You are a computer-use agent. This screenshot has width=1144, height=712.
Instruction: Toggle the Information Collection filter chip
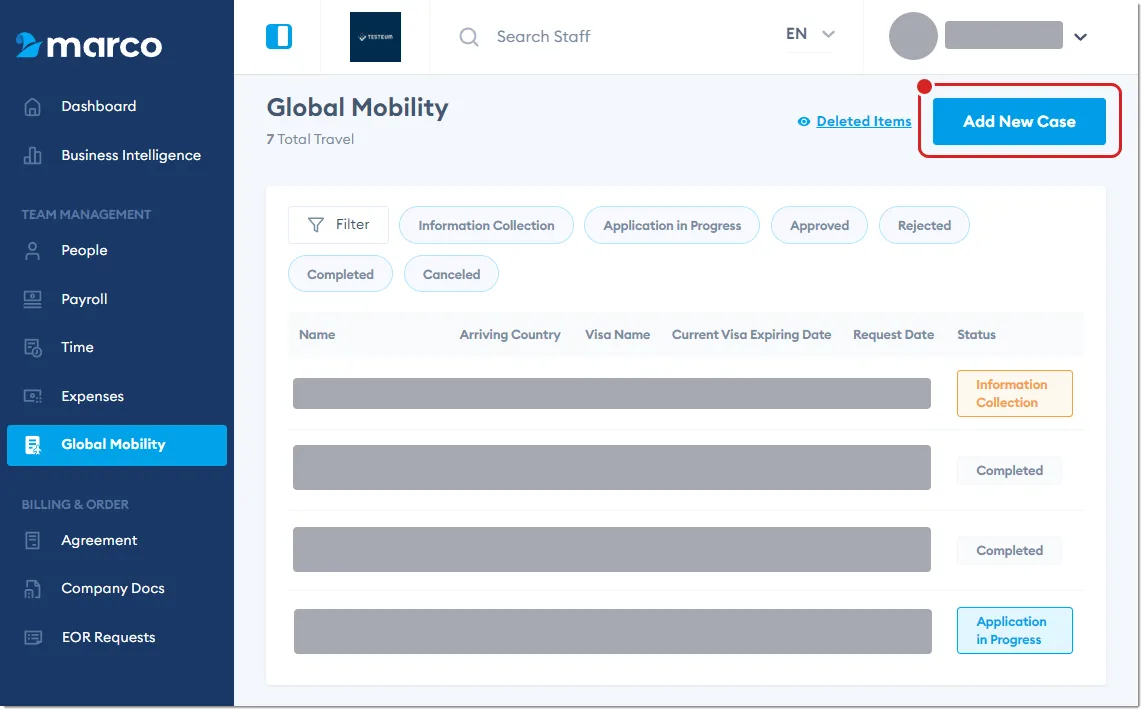tap(486, 225)
